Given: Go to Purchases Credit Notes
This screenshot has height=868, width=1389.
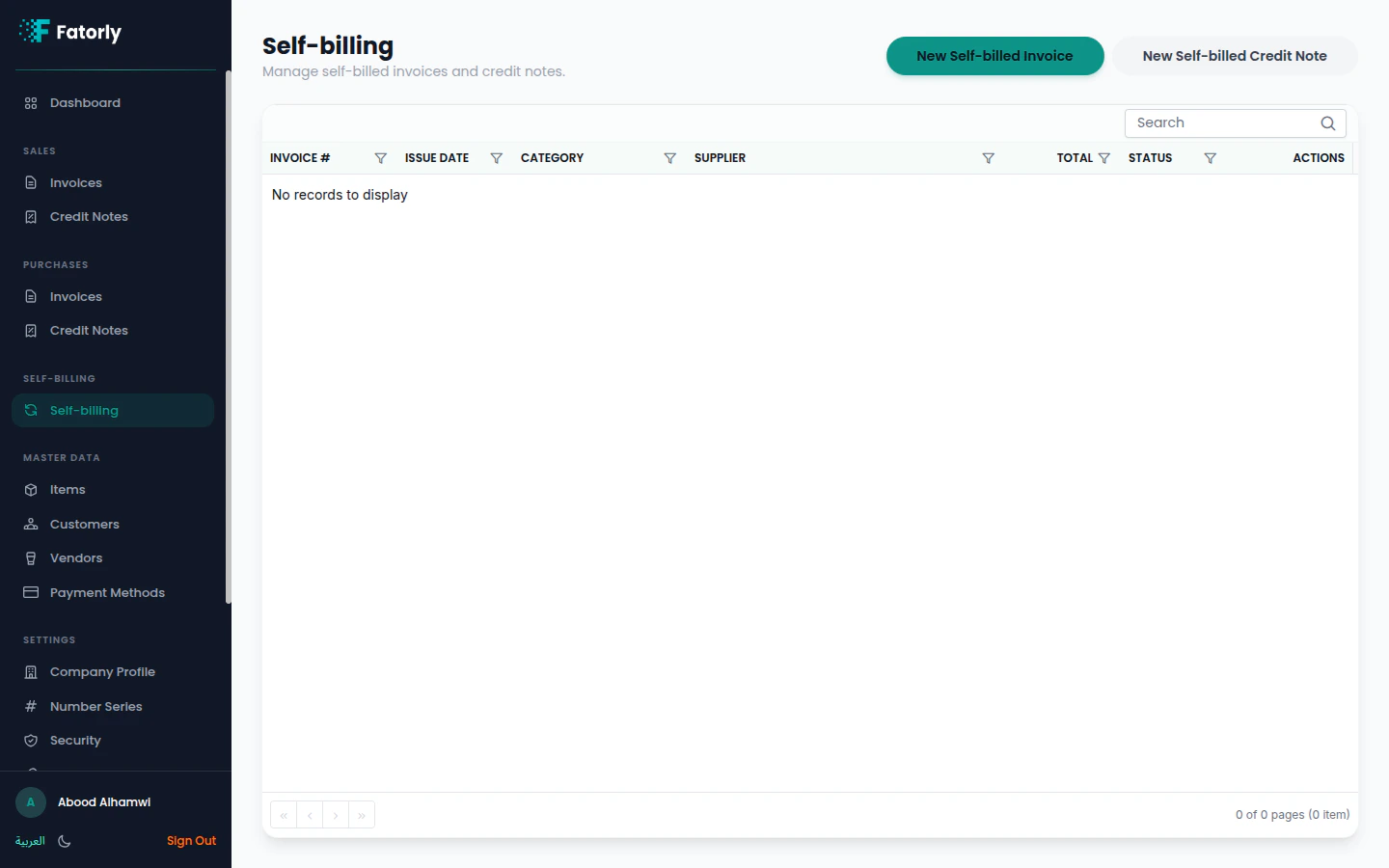Looking at the screenshot, I should click(x=113, y=331).
